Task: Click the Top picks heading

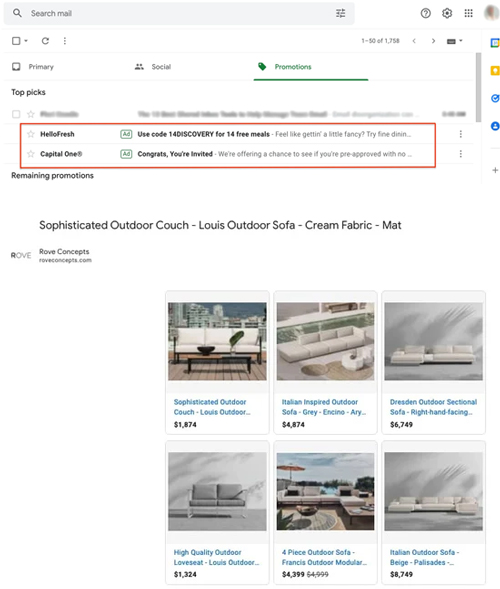Action: [28, 92]
